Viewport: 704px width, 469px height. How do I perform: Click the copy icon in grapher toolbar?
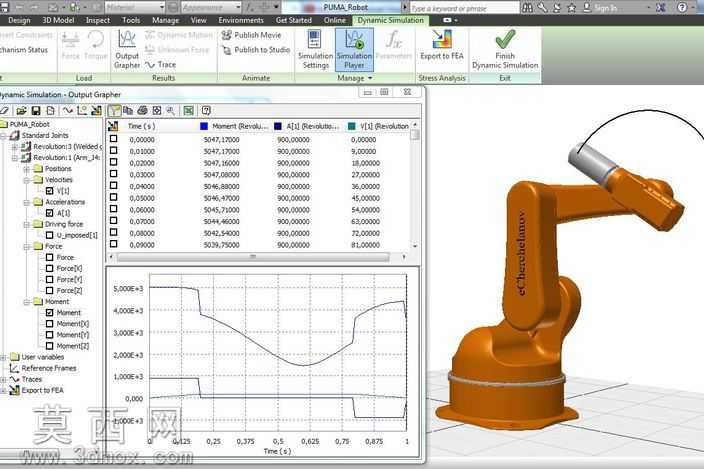tap(128, 110)
